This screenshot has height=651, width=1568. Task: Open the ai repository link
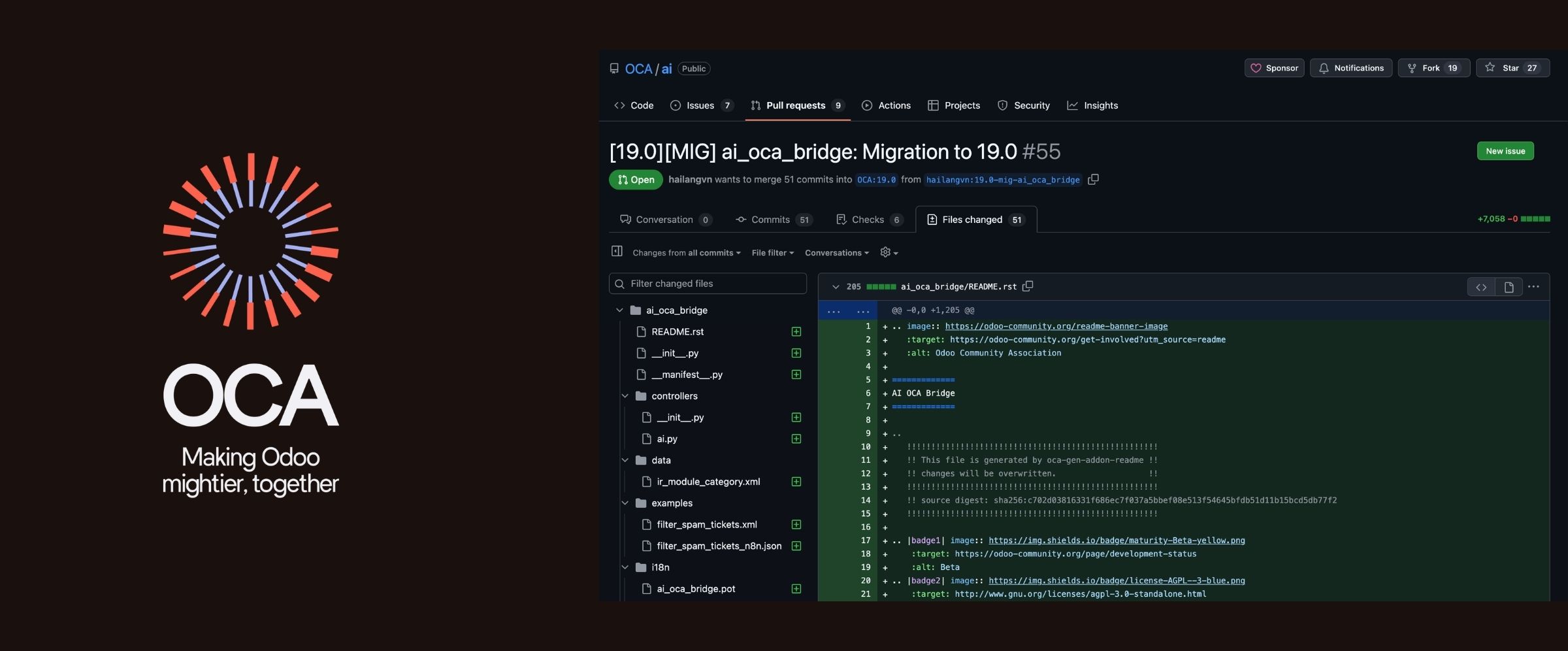point(666,69)
